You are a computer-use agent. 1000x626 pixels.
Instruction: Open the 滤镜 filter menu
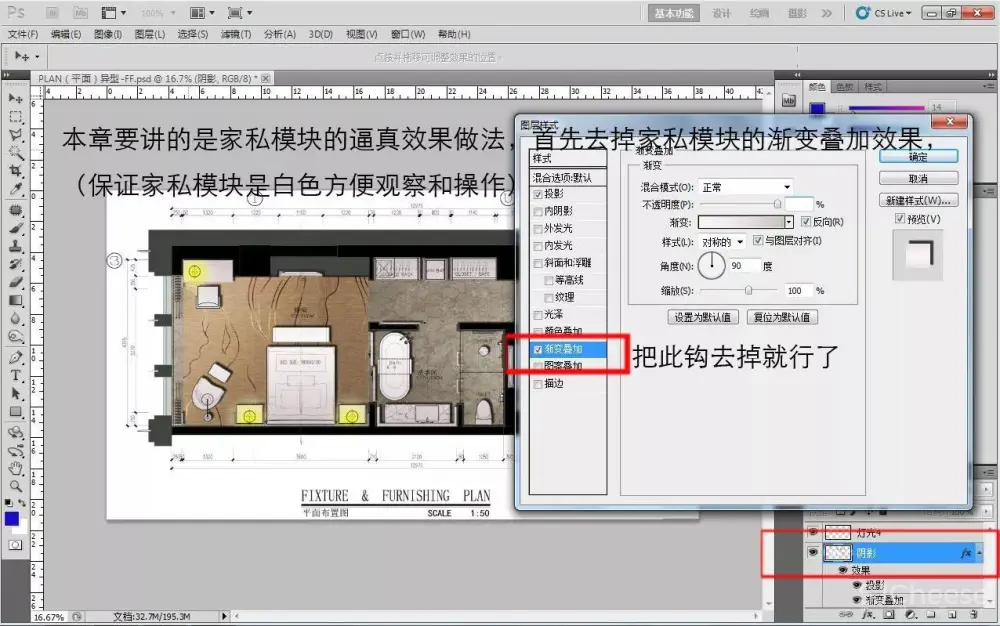click(236, 34)
